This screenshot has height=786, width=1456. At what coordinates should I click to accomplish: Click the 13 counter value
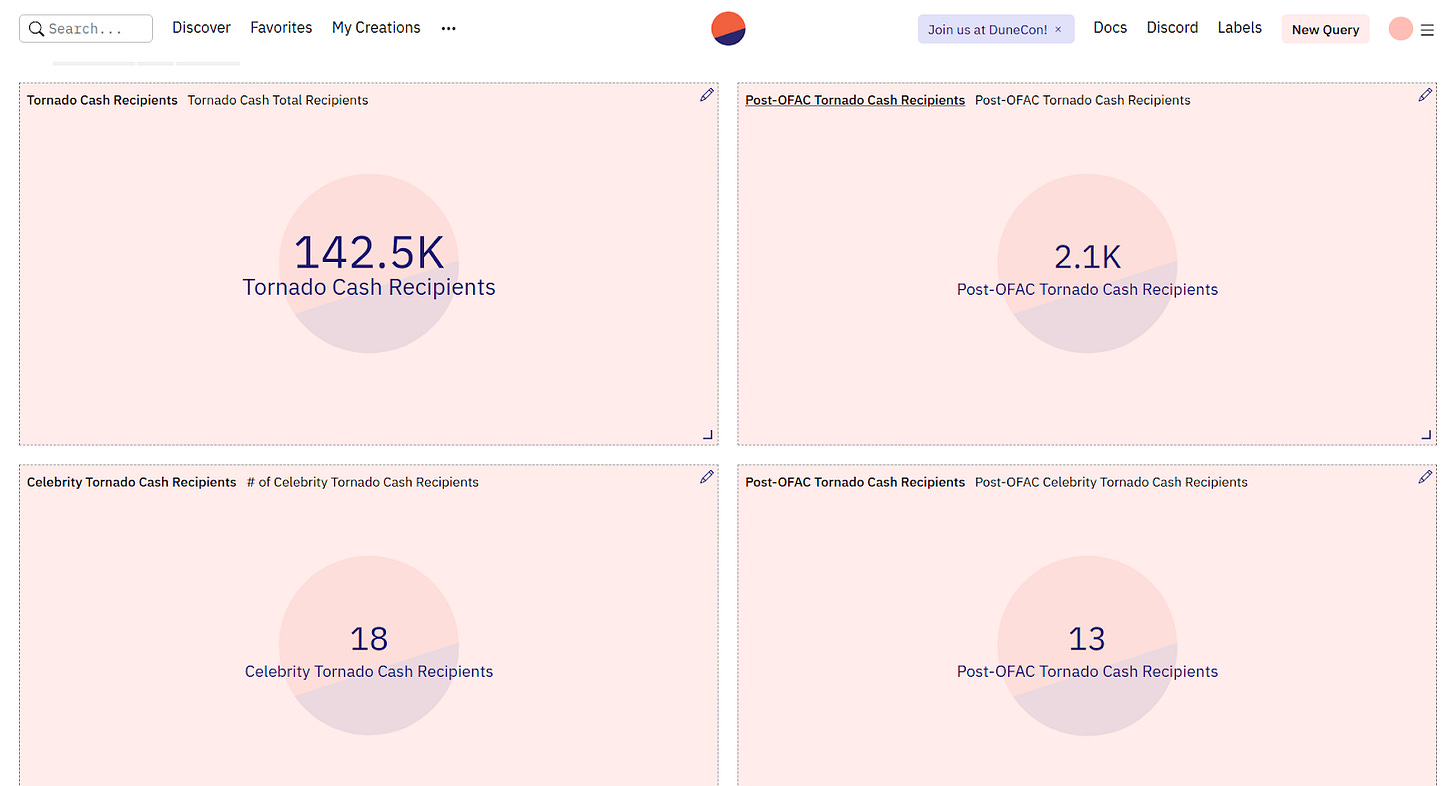coord(1087,639)
